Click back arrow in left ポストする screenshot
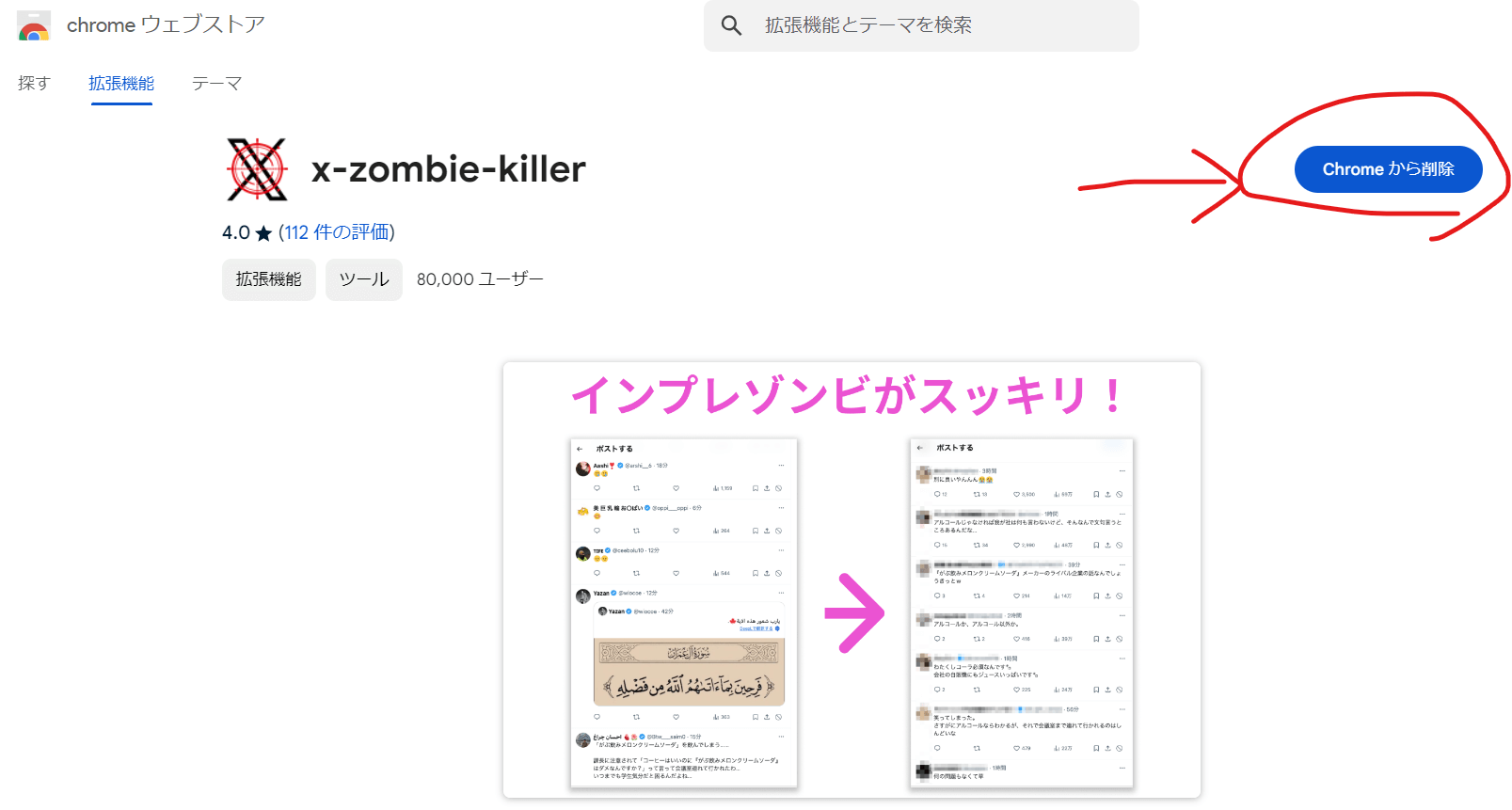Viewport: 1512px width, 810px height. tap(581, 449)
